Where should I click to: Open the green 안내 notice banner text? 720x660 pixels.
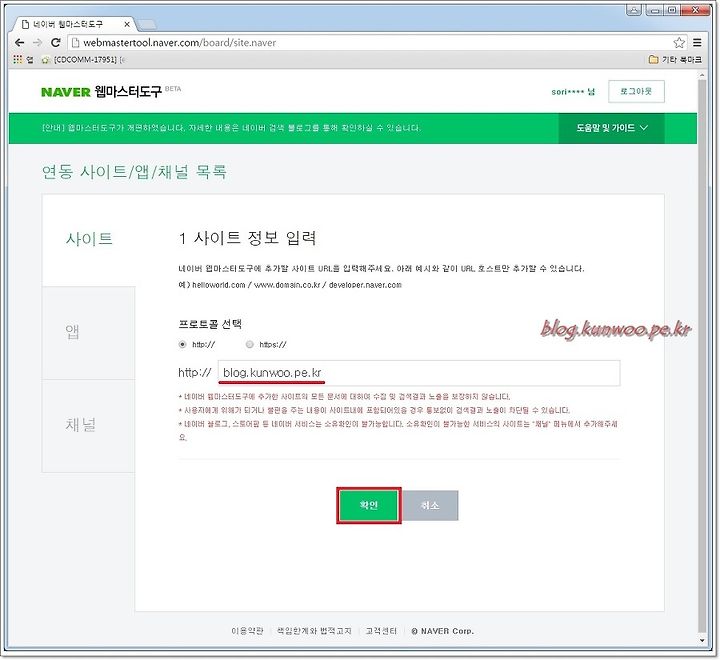(x=231, y=128)
